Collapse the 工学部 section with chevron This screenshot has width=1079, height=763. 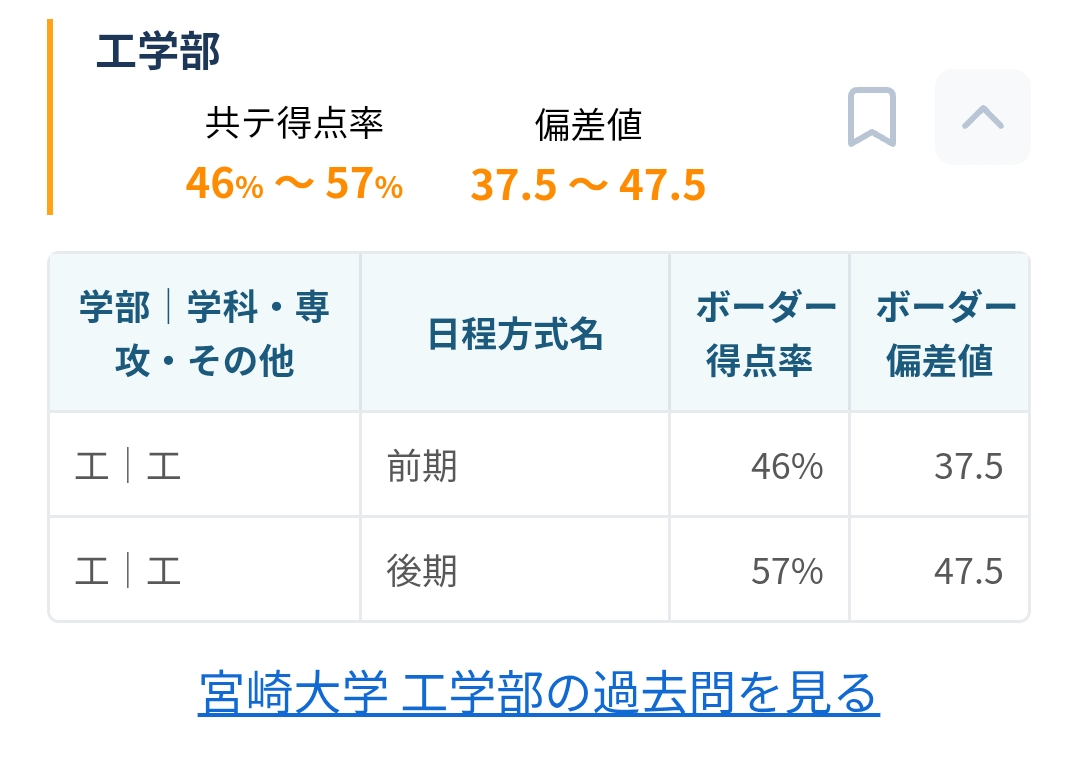pos(983,117)
